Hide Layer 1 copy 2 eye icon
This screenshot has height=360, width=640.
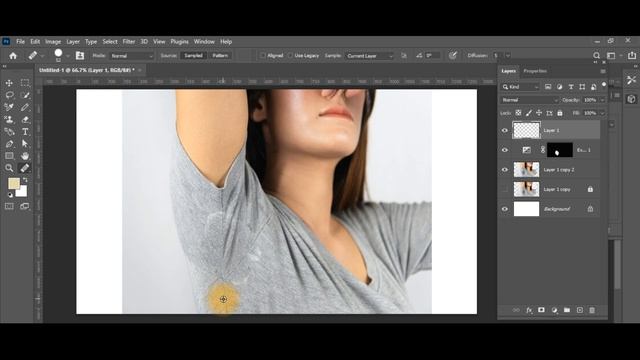pos(504,170)
